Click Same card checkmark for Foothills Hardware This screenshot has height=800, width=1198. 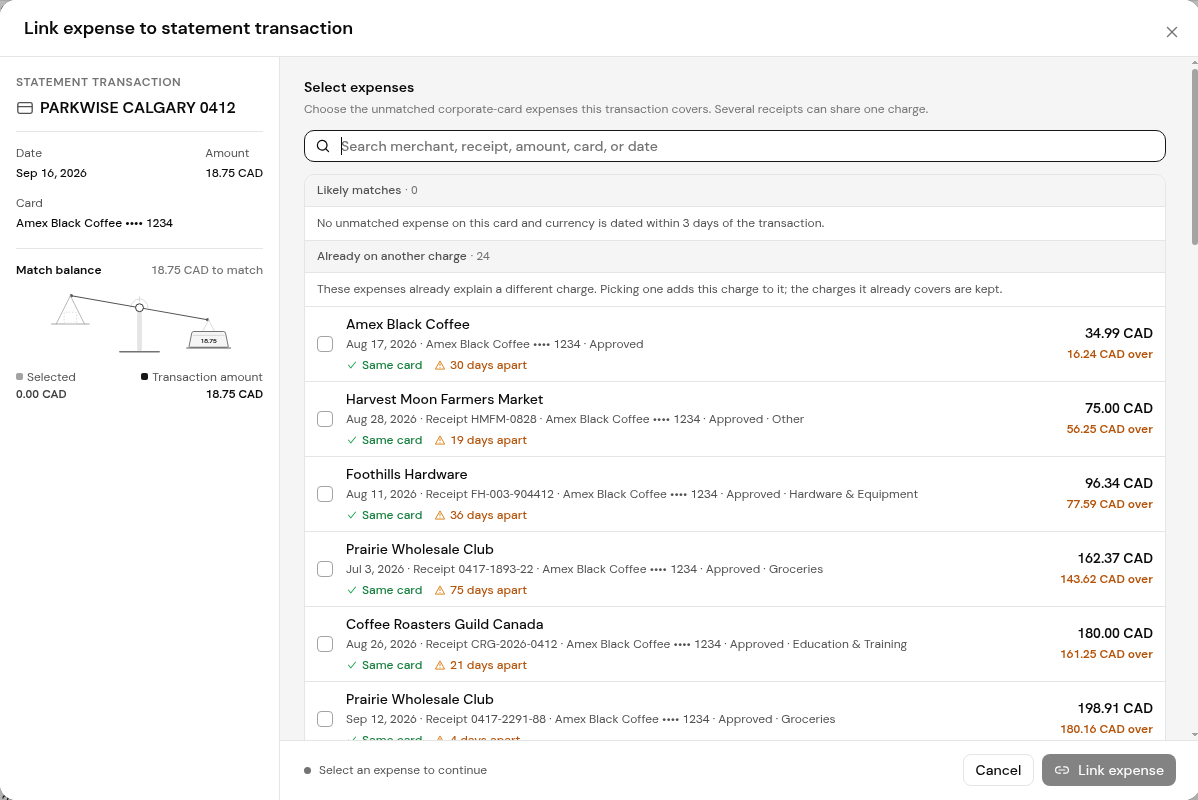coord(351,515)
